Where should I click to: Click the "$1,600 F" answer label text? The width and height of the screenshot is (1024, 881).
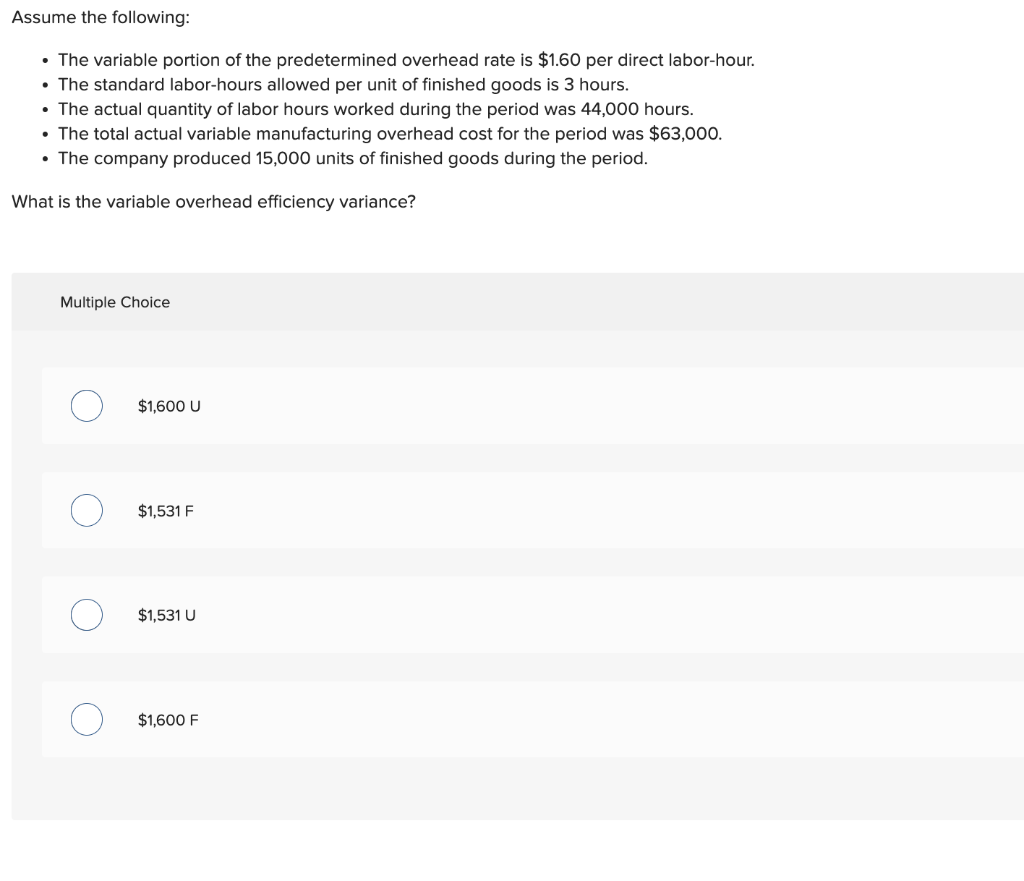[x=168, y=720]
